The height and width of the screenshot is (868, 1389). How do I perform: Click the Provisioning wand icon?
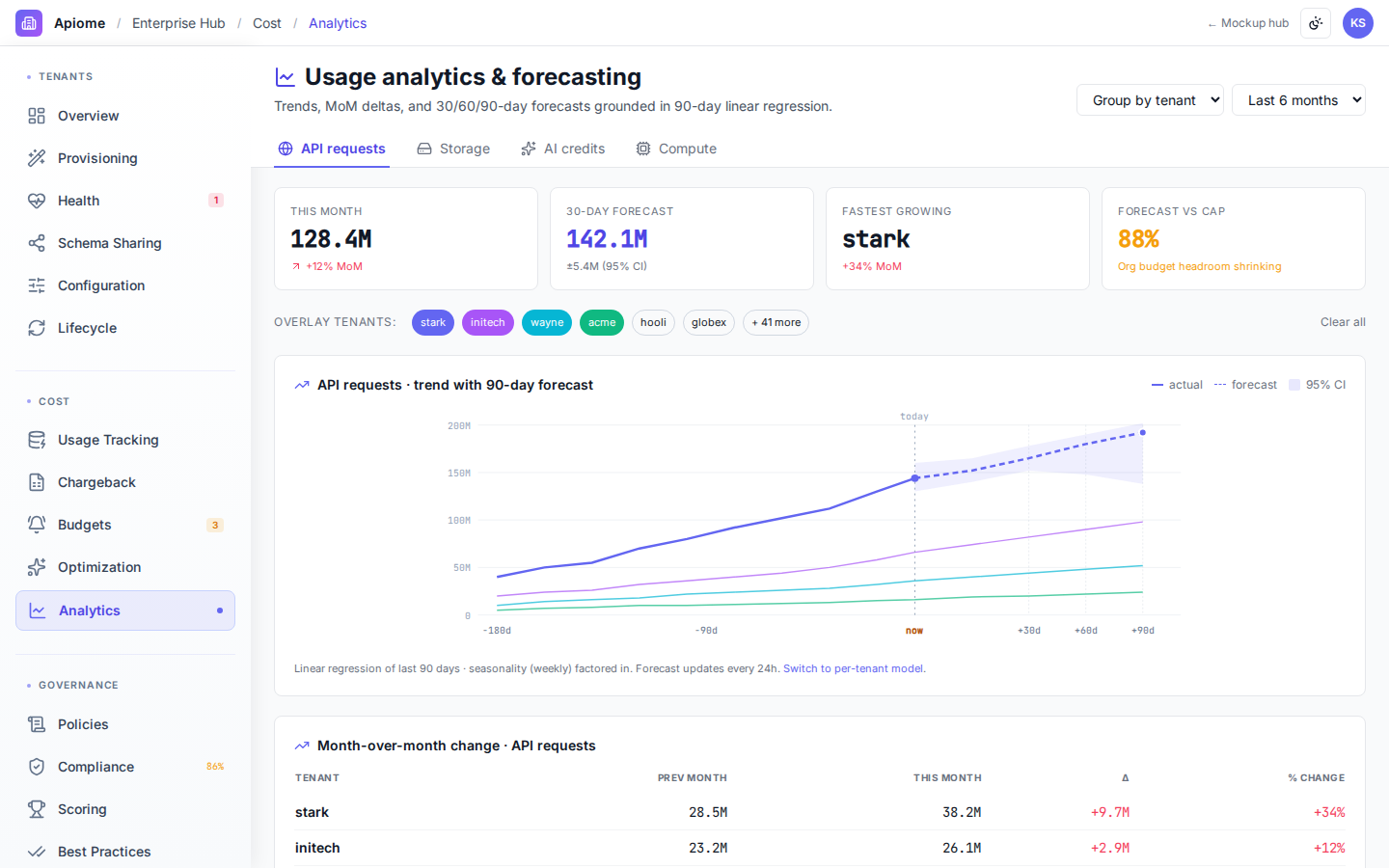(37, 158)
